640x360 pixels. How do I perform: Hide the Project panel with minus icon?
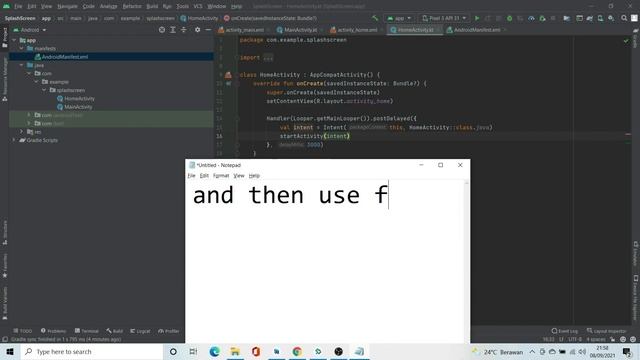pos(208,30)
